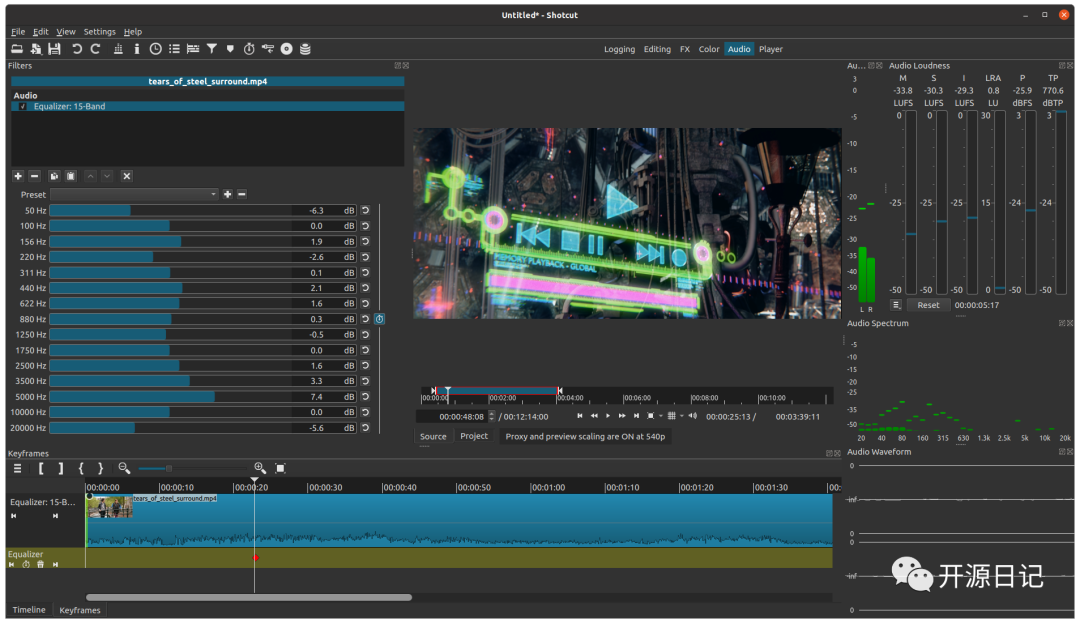Open Markers via the shield-shaped icon
The image size is (1080, 624).
[230, 49]
